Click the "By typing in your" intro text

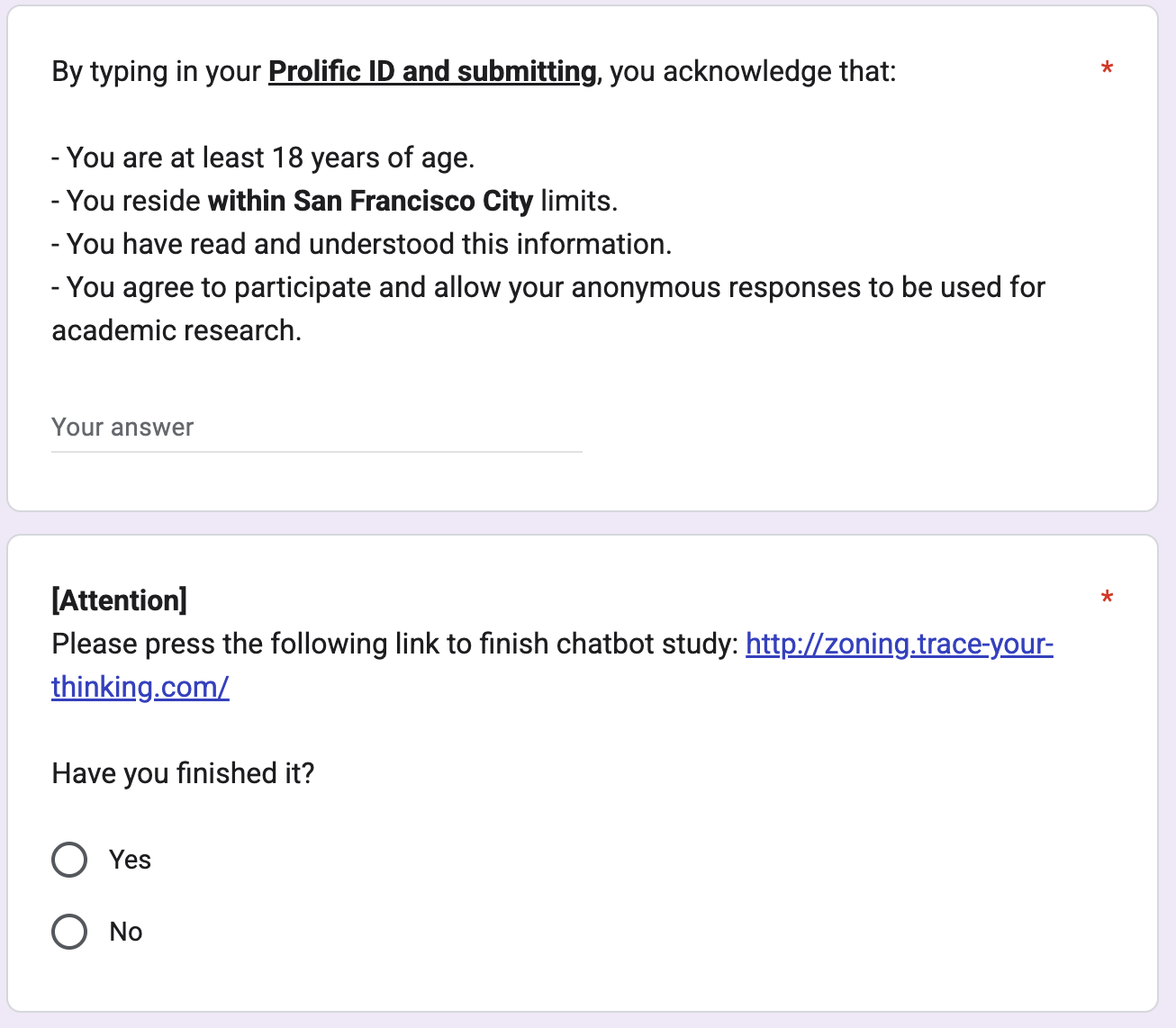pos(156,72)
